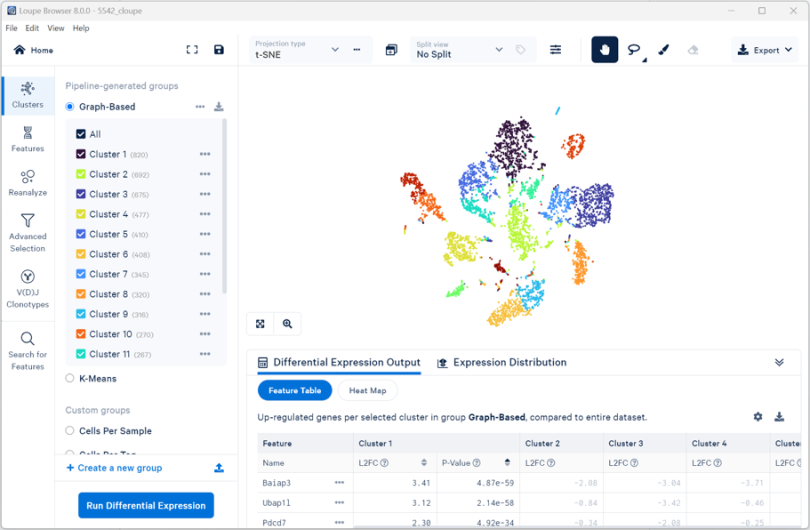Switch to Expression Distribution tab
The width and height of the screenshot is (810, 530).
[502, 362]
